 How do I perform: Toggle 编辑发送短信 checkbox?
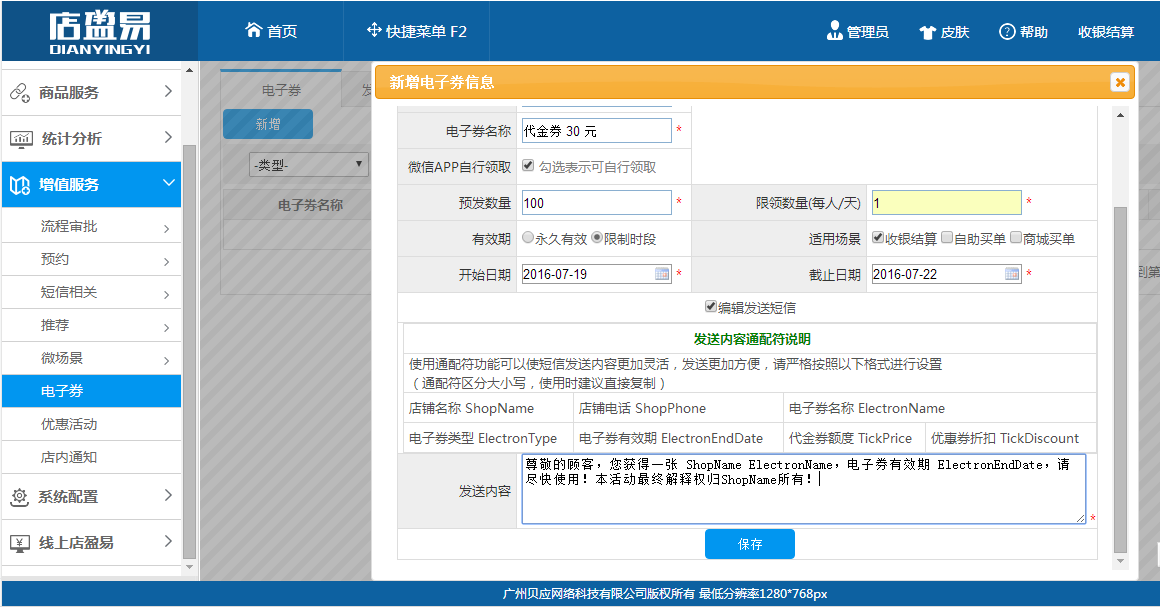click(711, 306)
